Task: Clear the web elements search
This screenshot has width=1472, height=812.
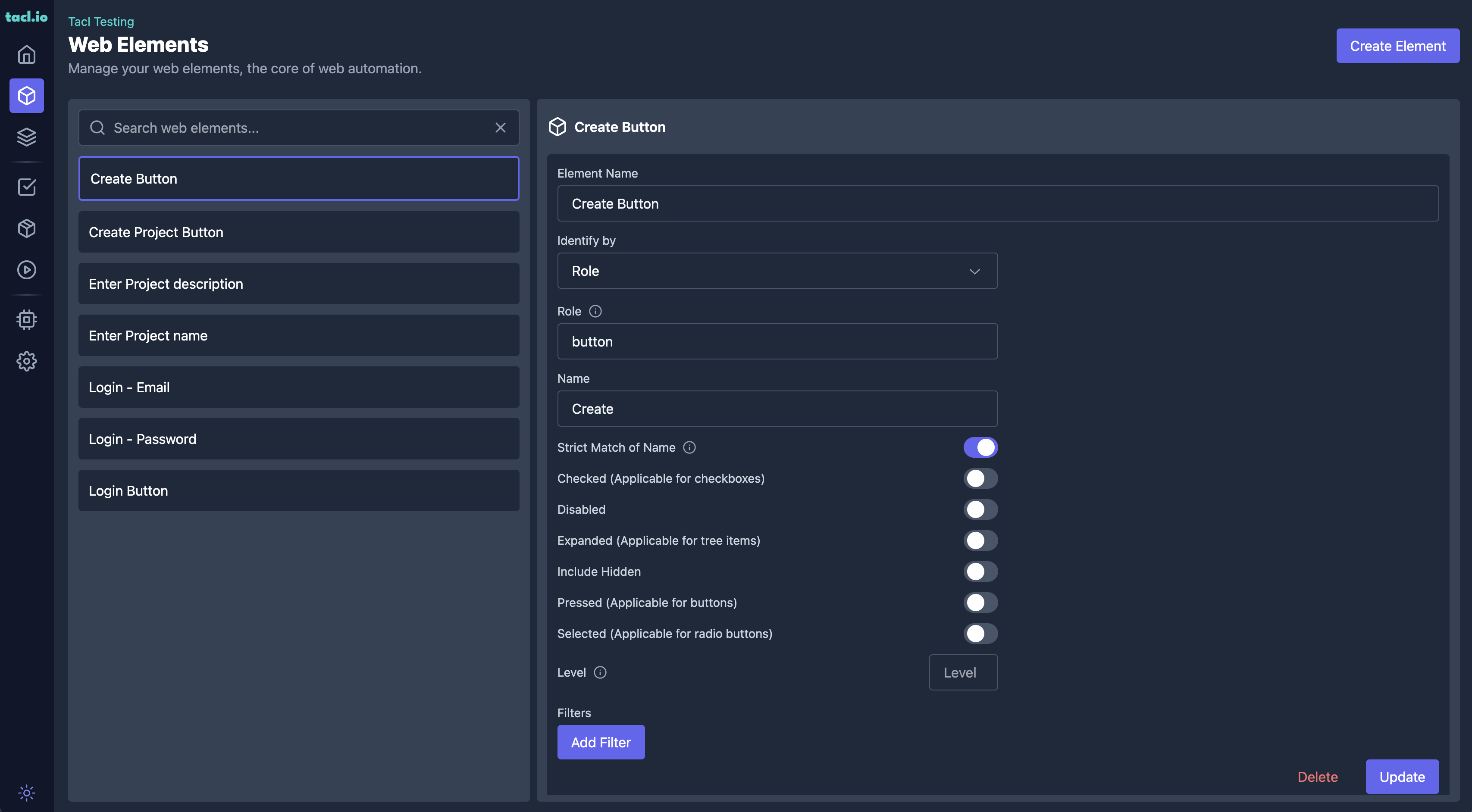Action: (x=501, y=127)
